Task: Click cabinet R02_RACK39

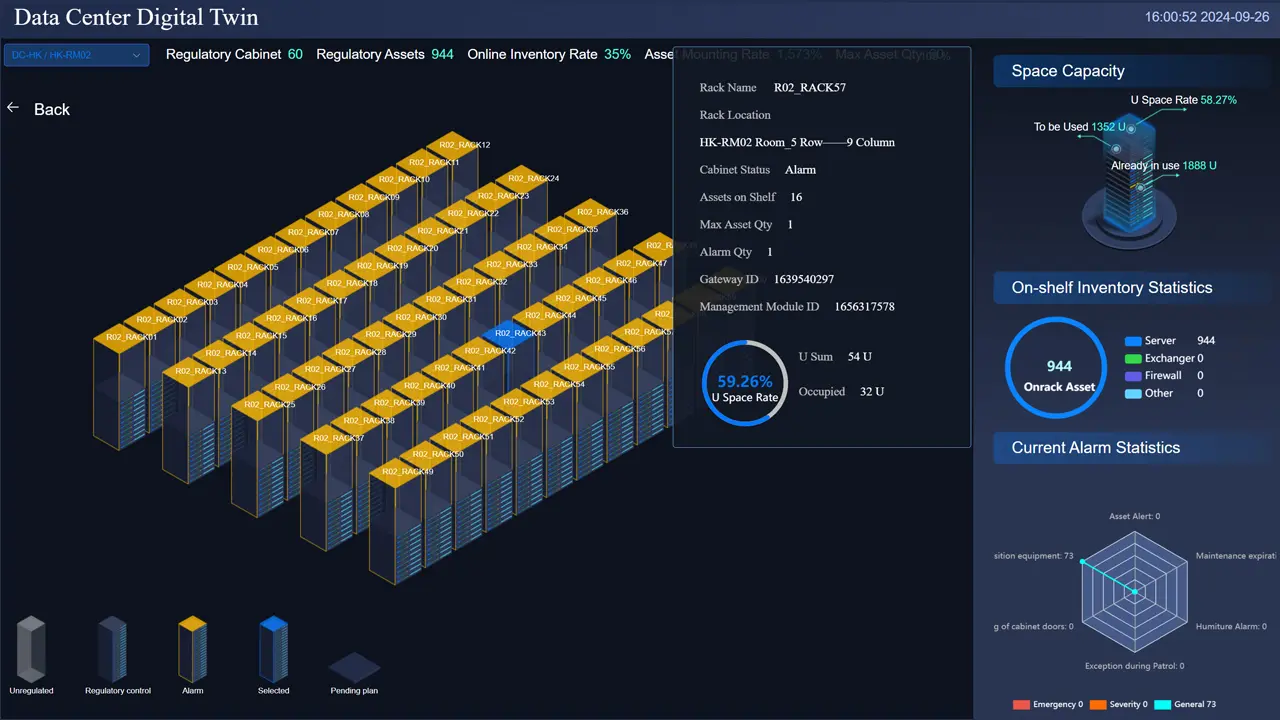Action: coord(400,402)
